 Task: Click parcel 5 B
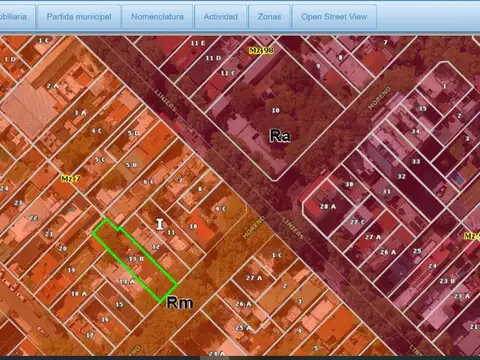pos(132,165)
